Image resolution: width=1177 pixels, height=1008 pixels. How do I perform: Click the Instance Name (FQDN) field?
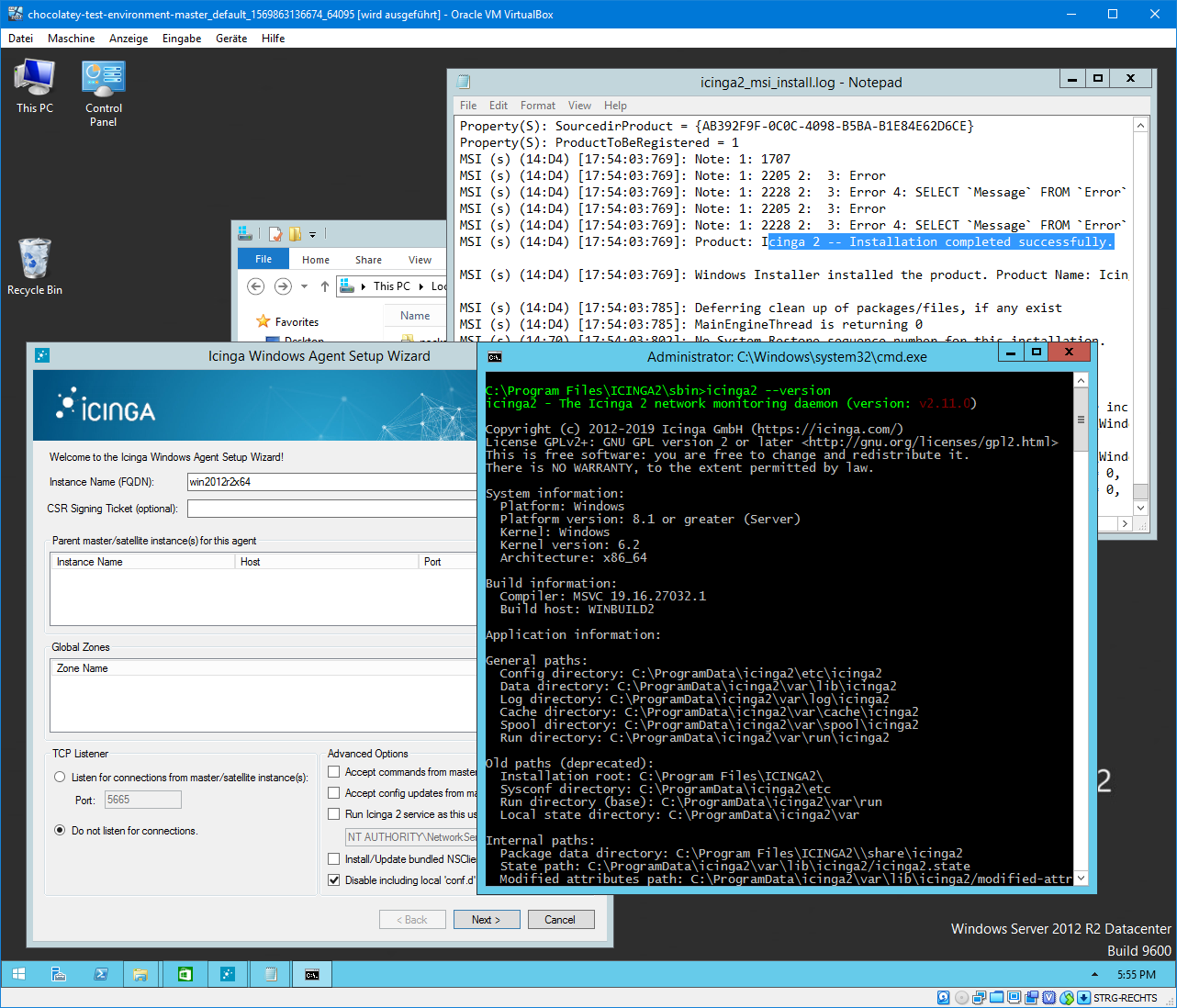tap(332, 482)
